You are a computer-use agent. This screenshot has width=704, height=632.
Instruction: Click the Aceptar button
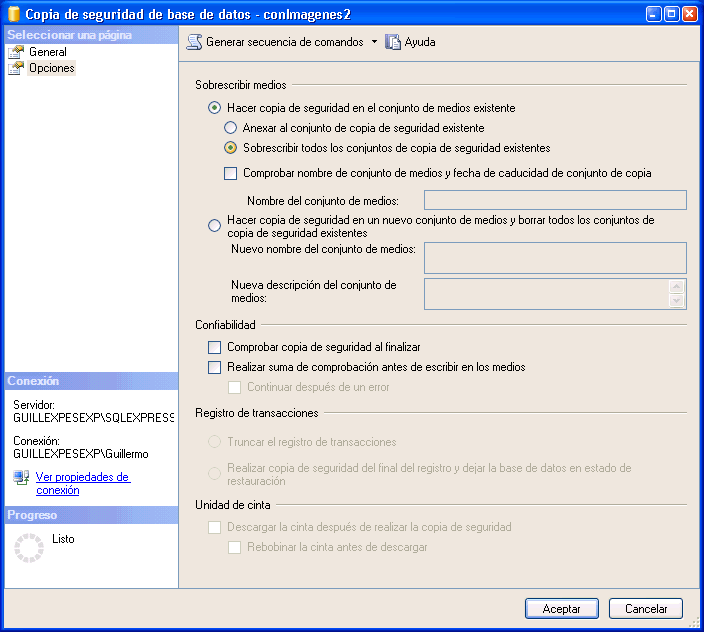[x=562, y=609]
